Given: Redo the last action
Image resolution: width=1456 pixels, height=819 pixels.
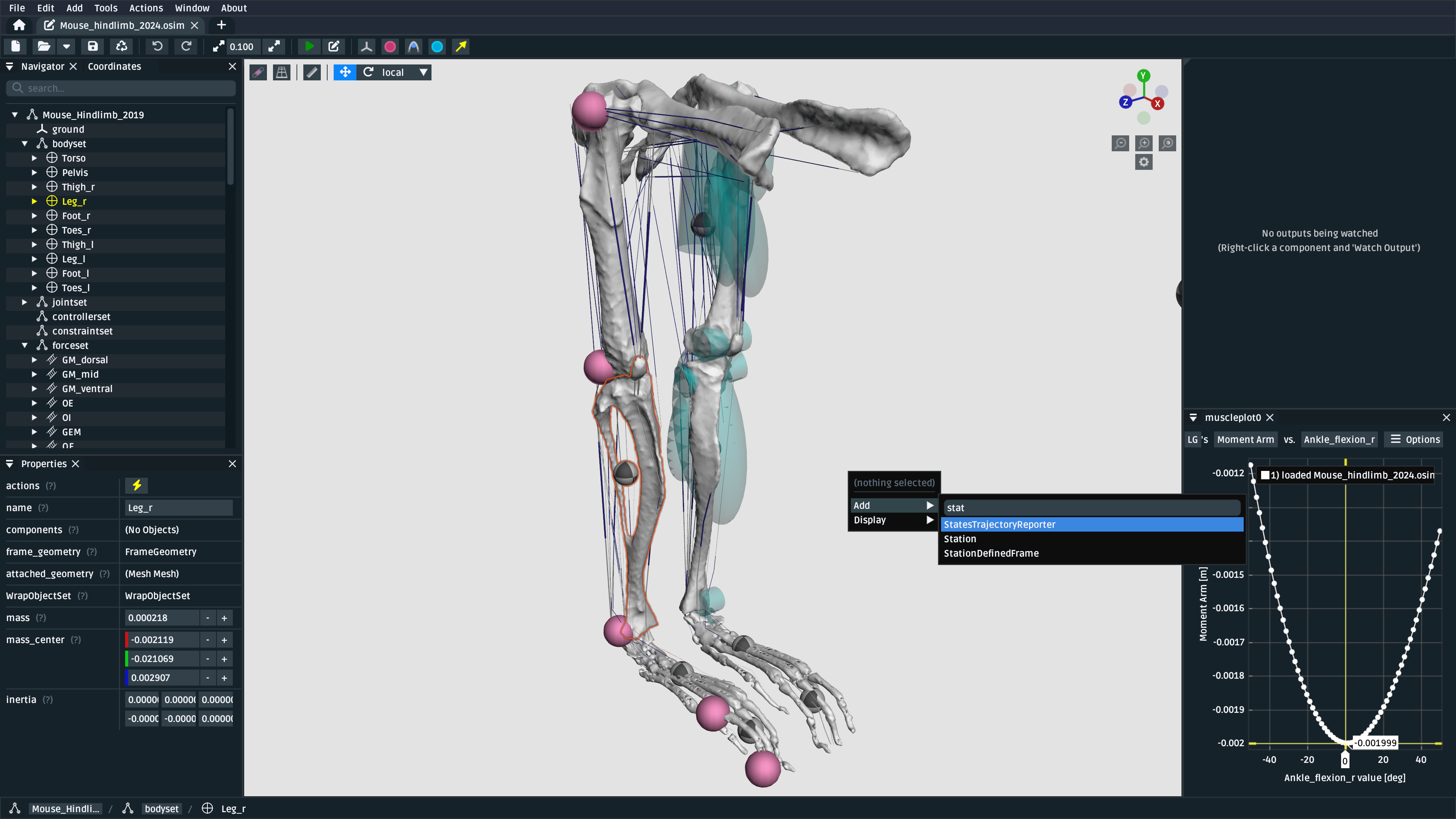Looking at the screenshot, I should [x=186, y=46].
